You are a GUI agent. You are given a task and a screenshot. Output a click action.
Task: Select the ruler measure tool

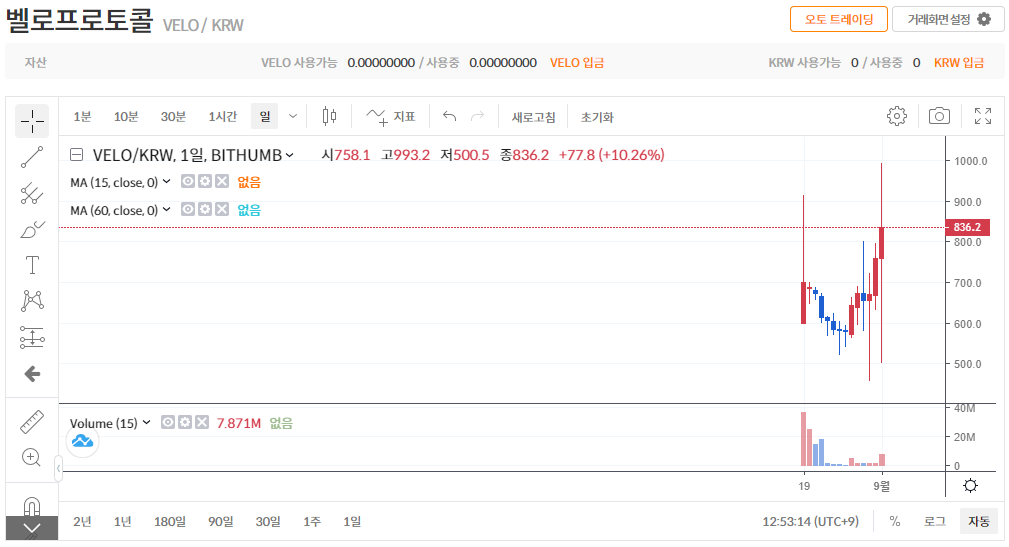coord(32,422)
